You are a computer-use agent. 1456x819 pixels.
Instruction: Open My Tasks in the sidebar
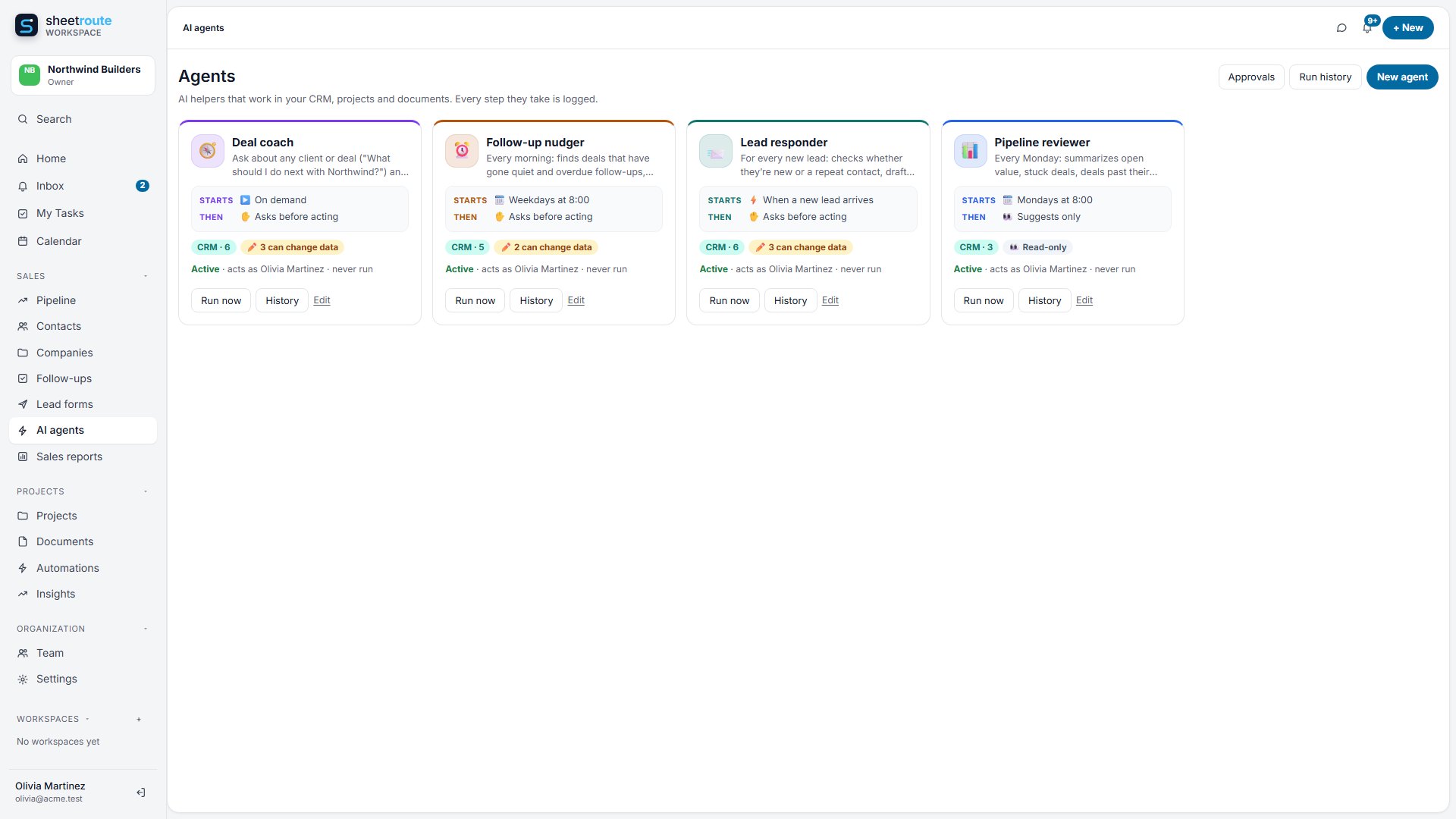[83, 213]
